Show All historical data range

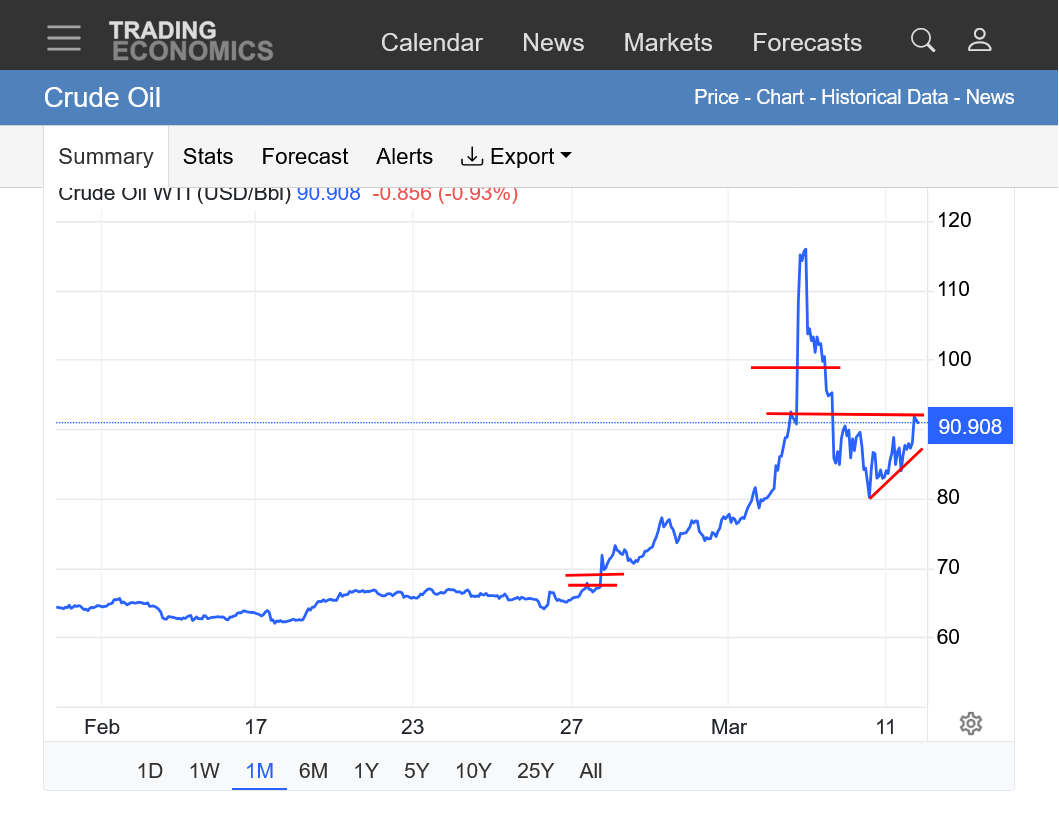tap(591, 771)
